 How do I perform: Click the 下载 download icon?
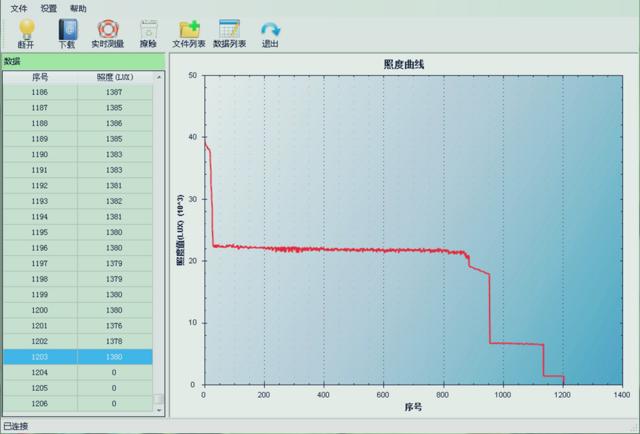67,29
